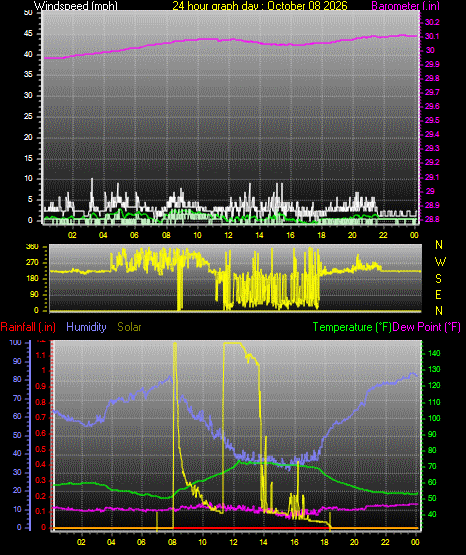Viewport: 466px width, 555px height.
Task: Click the '24 hour graph day : October 08 2026' title
Action: (x=260, y=6)
